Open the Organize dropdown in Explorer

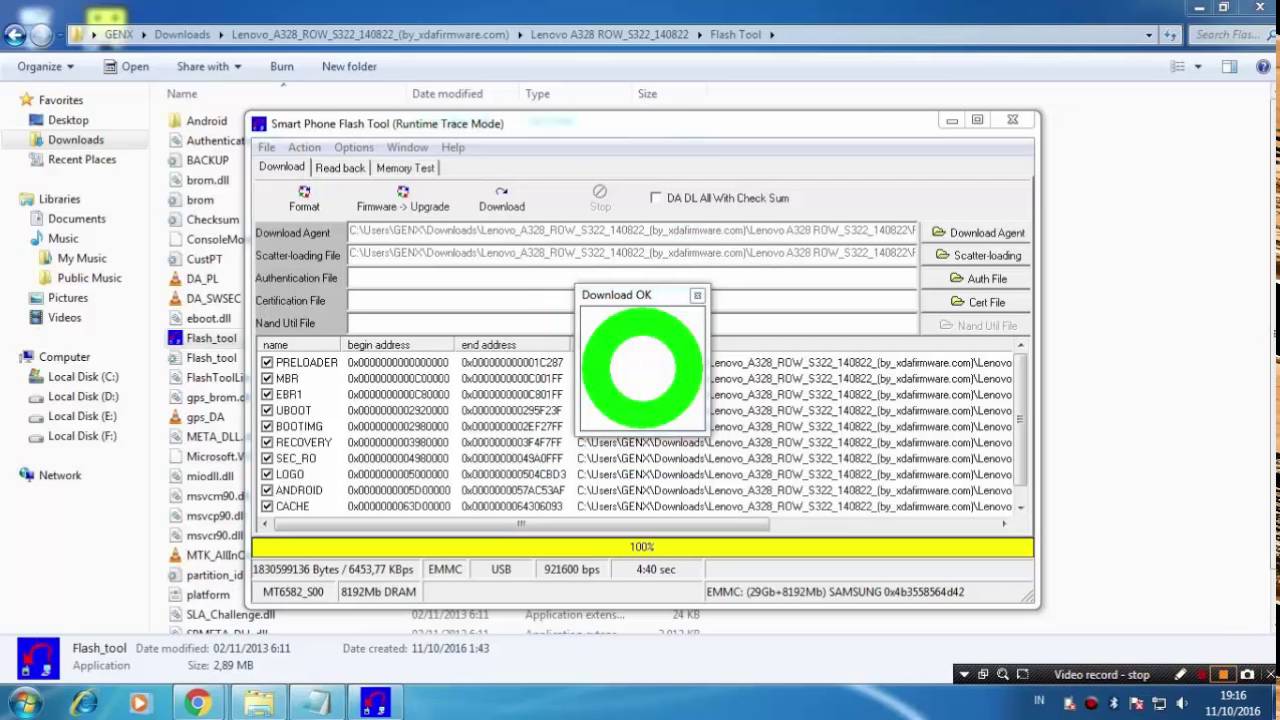click(46, 67)
